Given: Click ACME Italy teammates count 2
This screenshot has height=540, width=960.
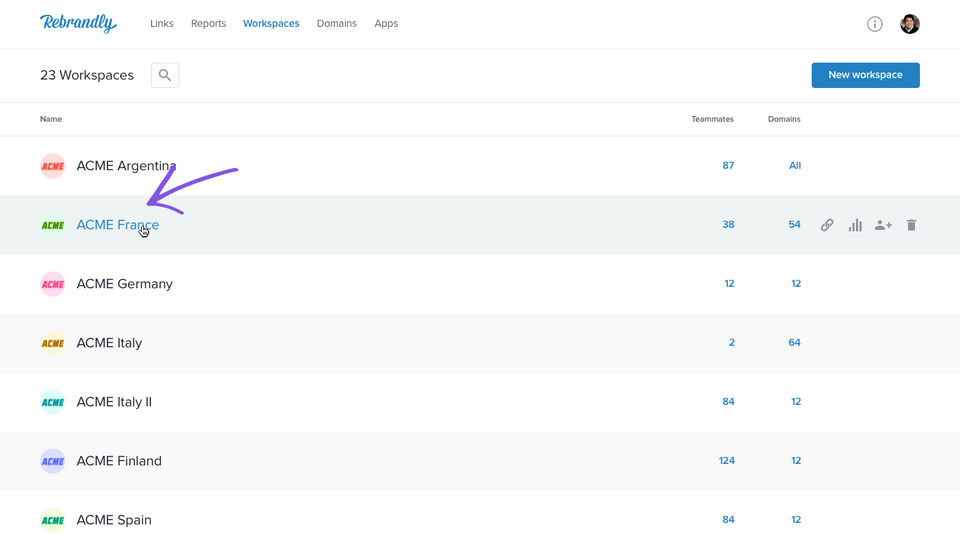Looking at the screenshot, I should [732, 342].
